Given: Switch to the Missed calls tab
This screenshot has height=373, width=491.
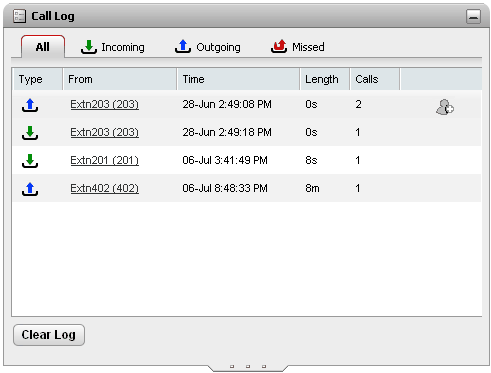Looking at the screenshot, I should [297, 47].
